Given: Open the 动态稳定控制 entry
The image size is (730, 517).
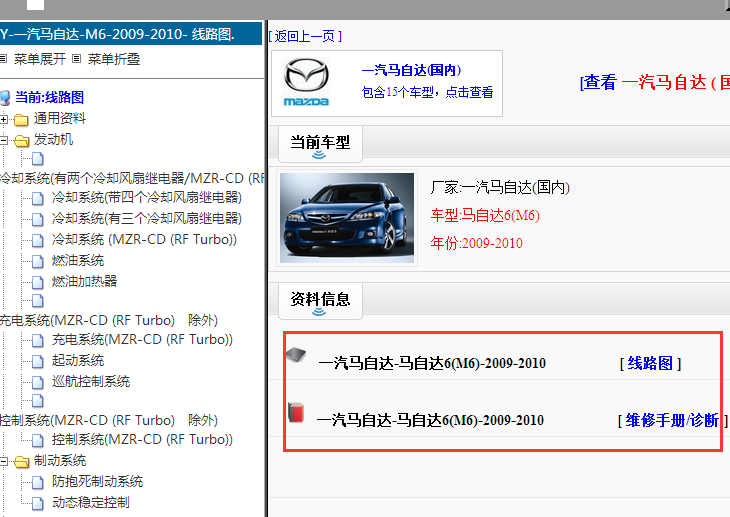Looking at the screenshot, I should pyautogui.click(x=91, y=503).
